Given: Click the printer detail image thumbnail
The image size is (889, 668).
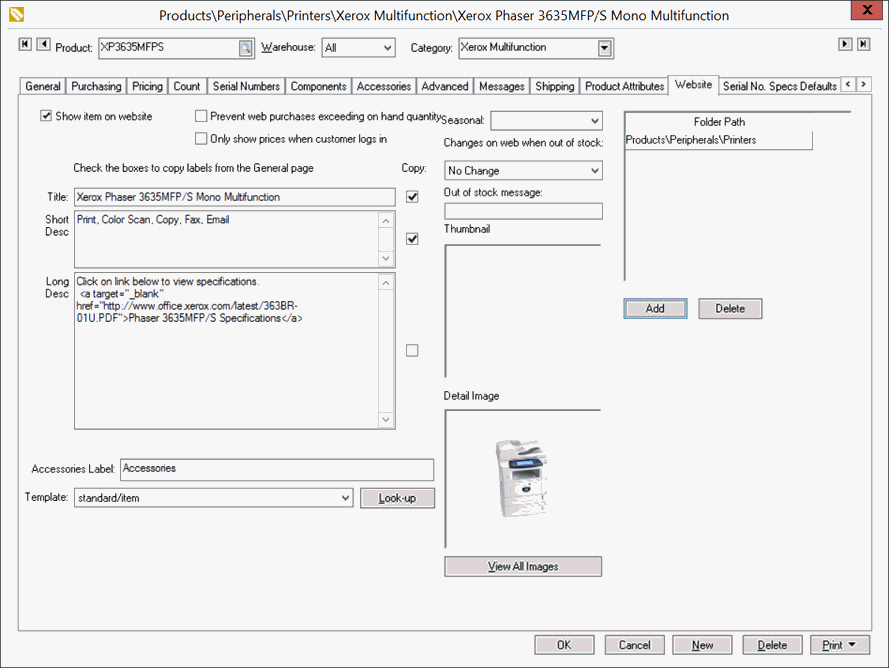Looking at the screenshot, I should tap(521, 478).
